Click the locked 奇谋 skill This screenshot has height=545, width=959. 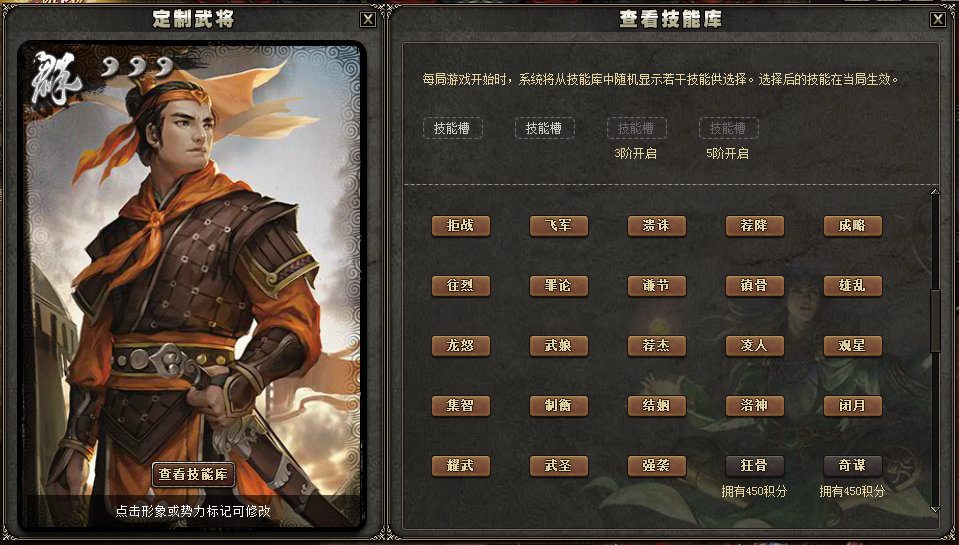pos(853,465)
